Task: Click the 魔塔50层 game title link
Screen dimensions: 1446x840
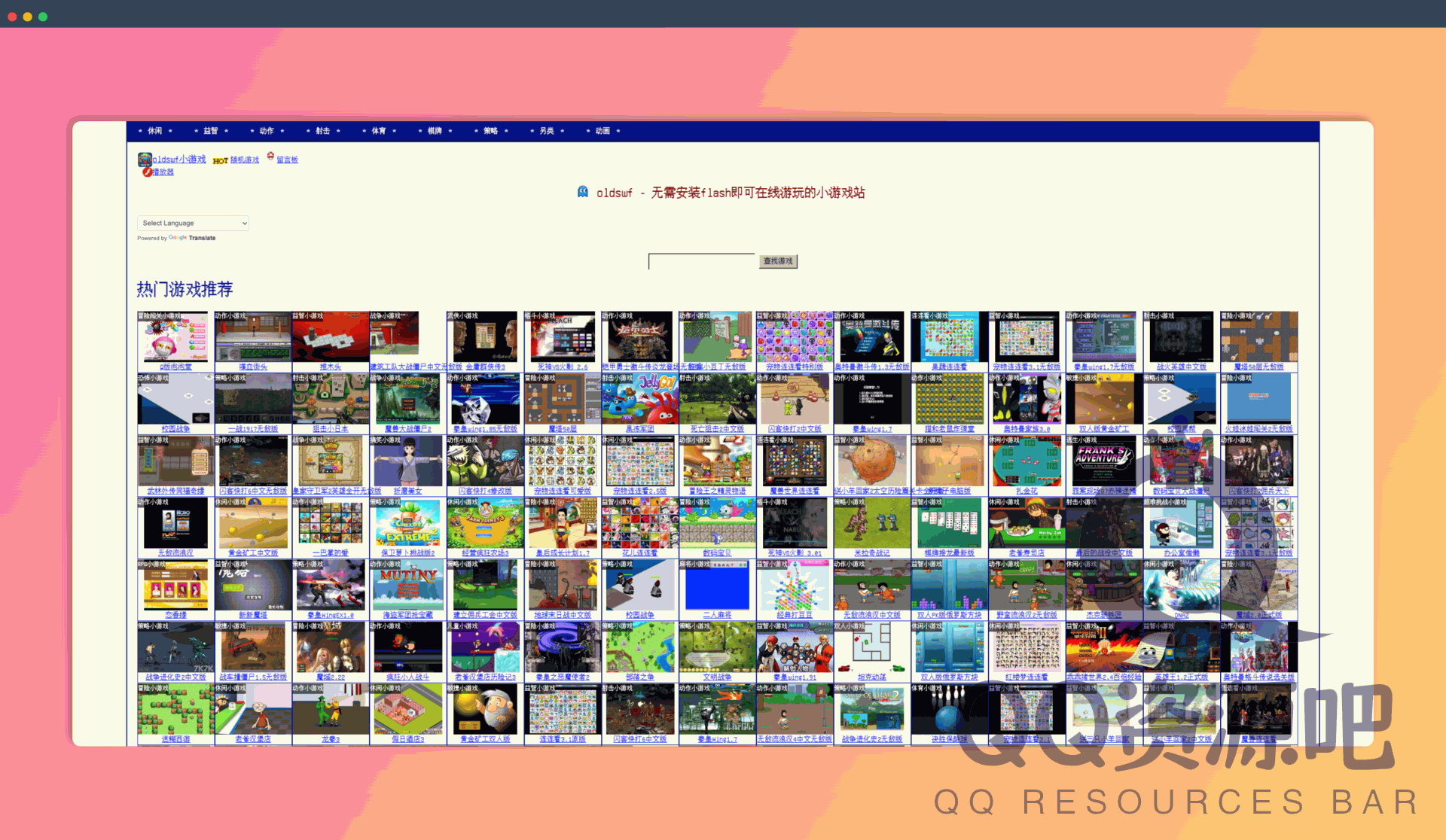Action: click(562, 429)
